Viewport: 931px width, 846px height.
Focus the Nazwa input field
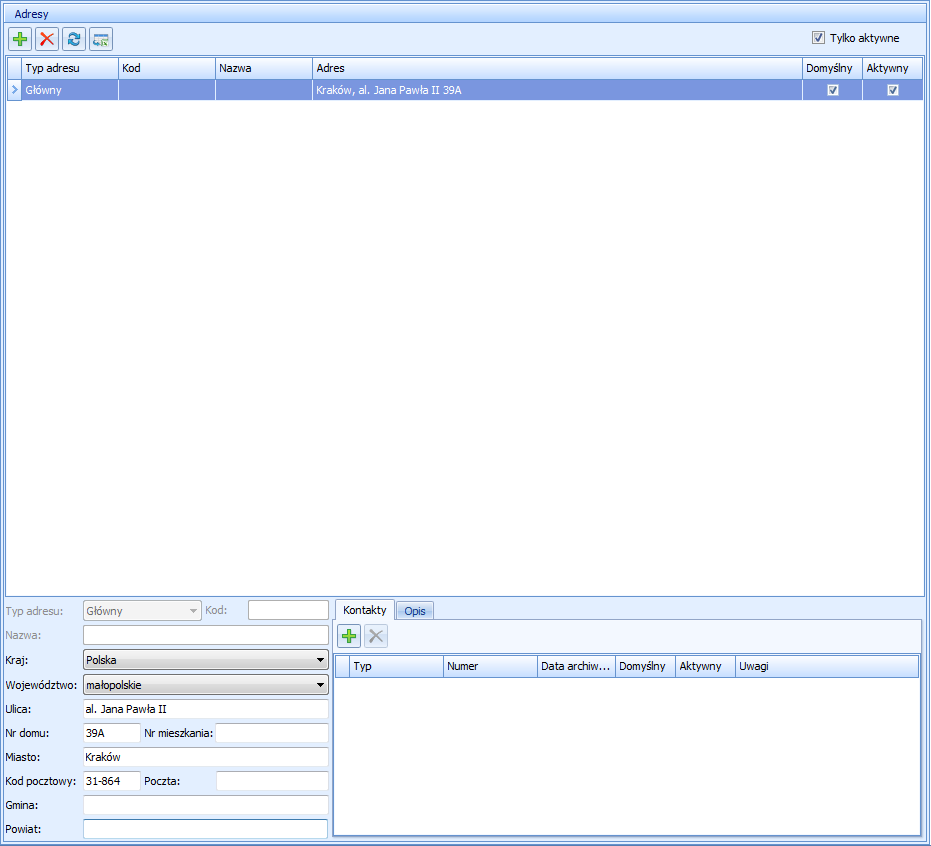[205, 635]
